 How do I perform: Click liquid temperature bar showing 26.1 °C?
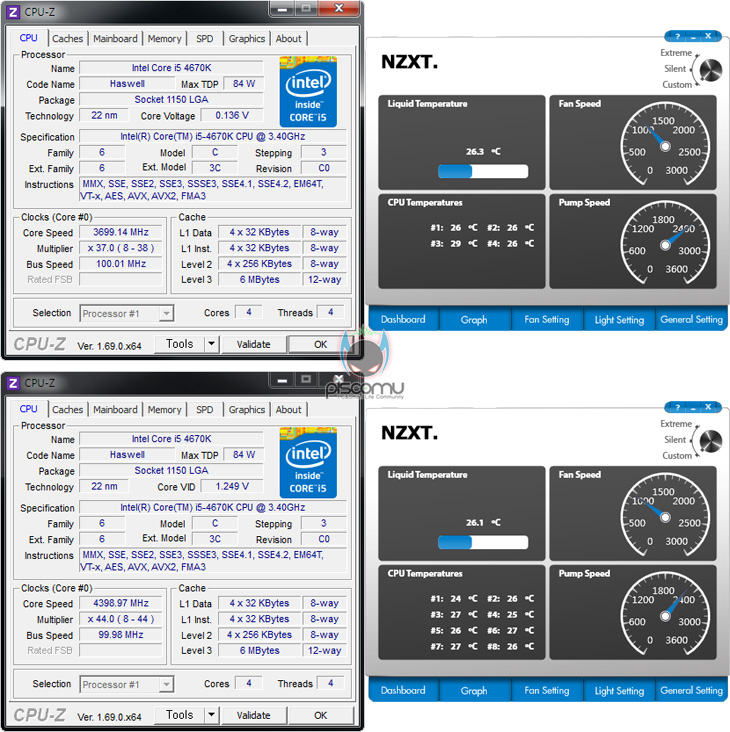pos(483,542)
